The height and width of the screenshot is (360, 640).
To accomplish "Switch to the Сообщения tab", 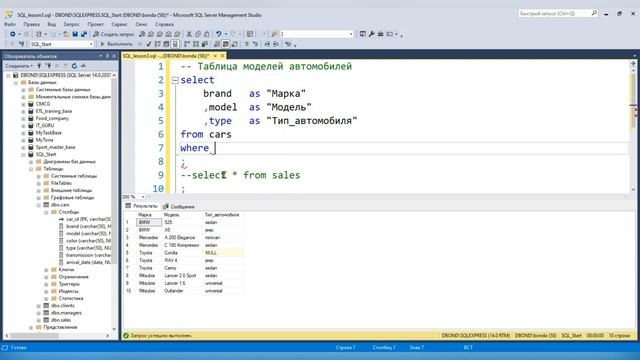I will (x=179, y=207).
